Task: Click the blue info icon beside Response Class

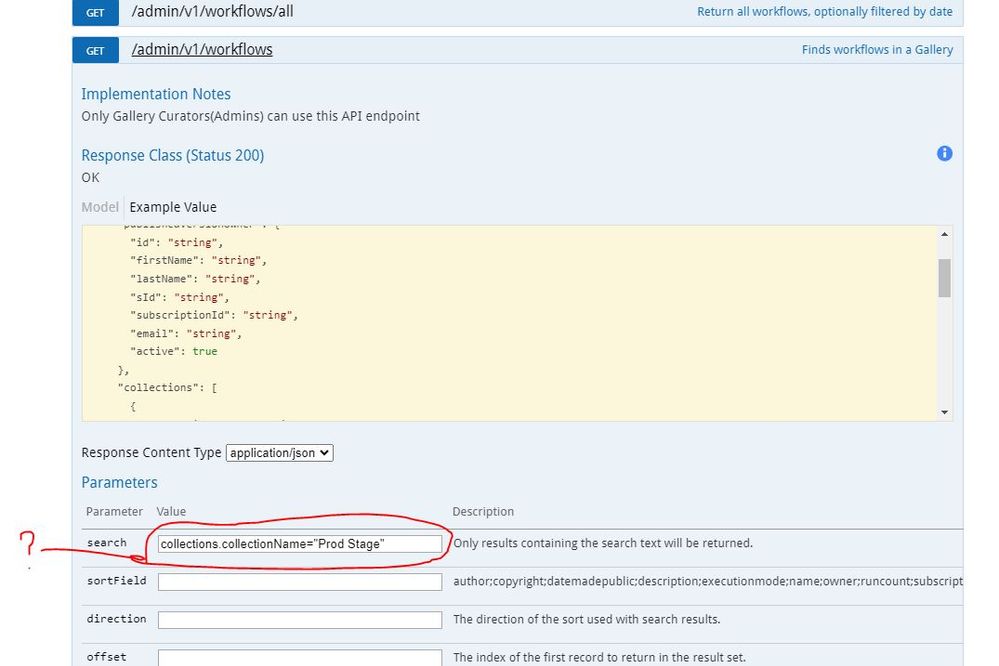Action: (944, 154)
